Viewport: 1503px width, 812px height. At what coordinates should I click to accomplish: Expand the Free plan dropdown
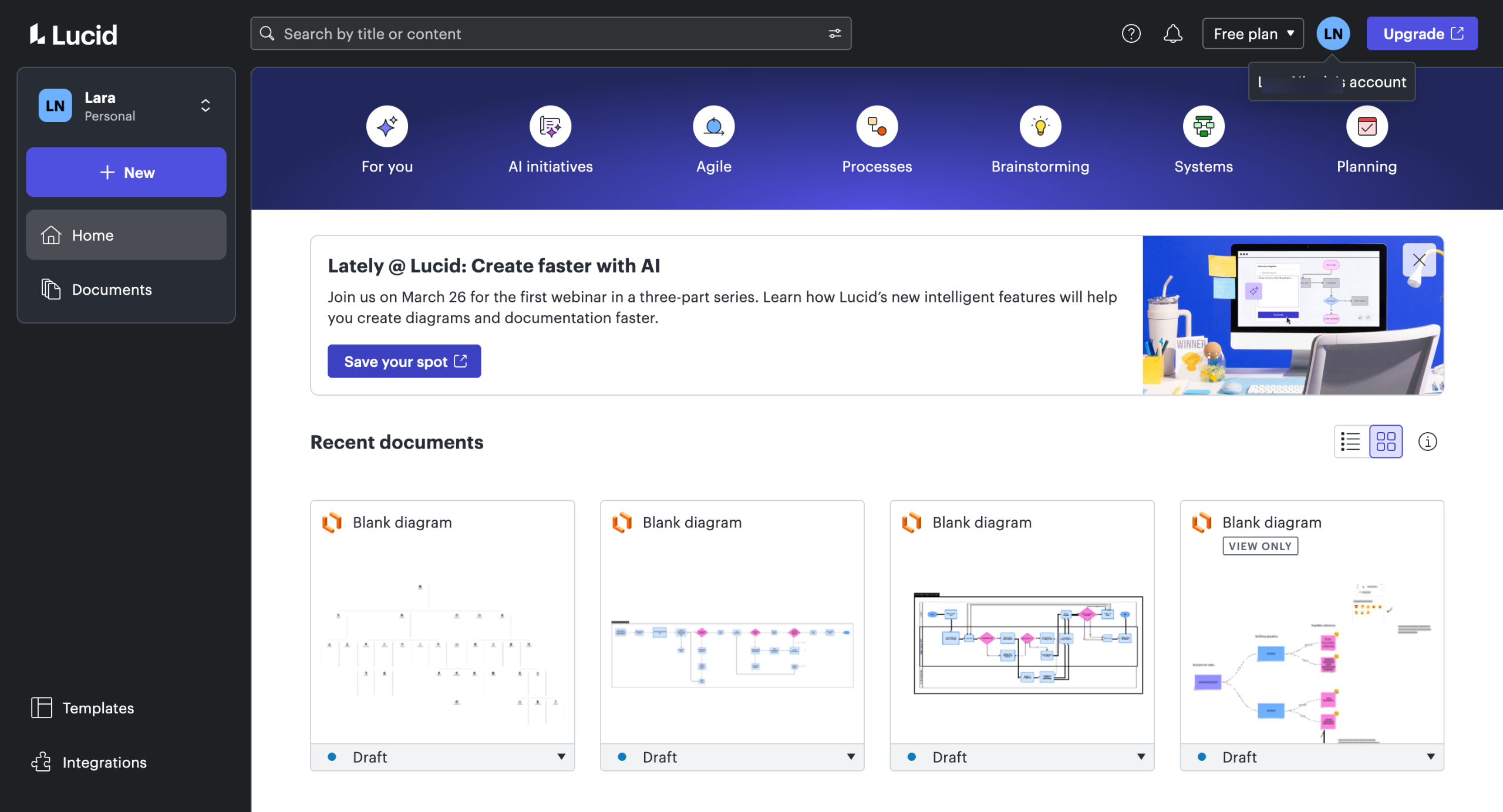(1252, 34)
